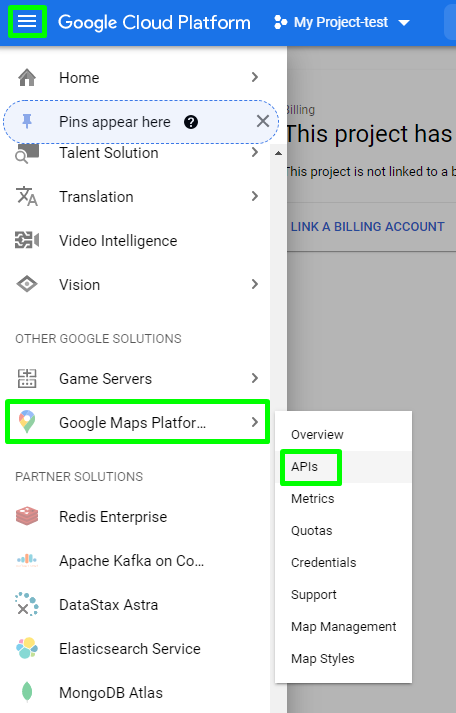Click the MongoDB Atlas leaf icon
456x713 pixels.
(x=27, y=692)
